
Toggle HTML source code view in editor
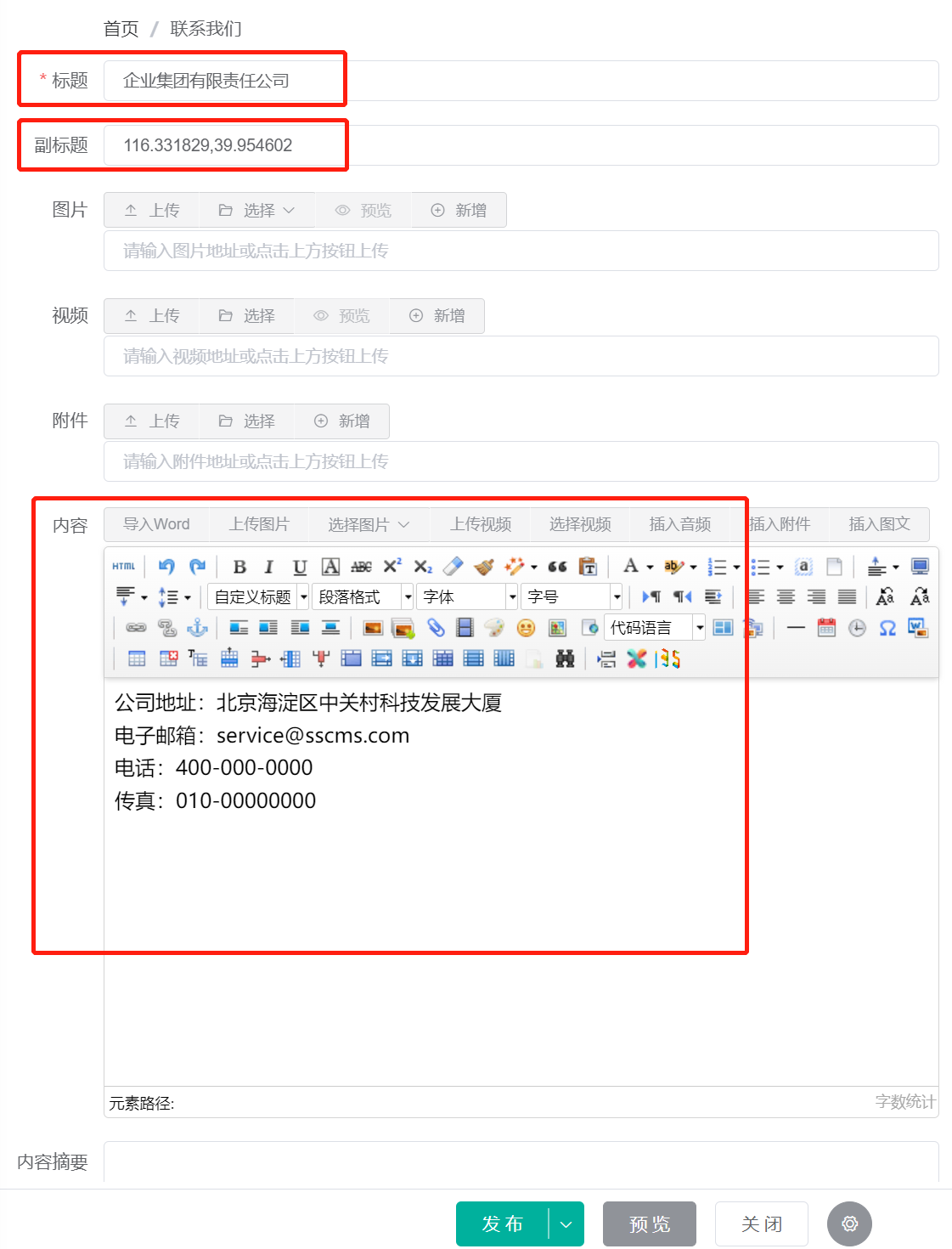coord(123,566)
